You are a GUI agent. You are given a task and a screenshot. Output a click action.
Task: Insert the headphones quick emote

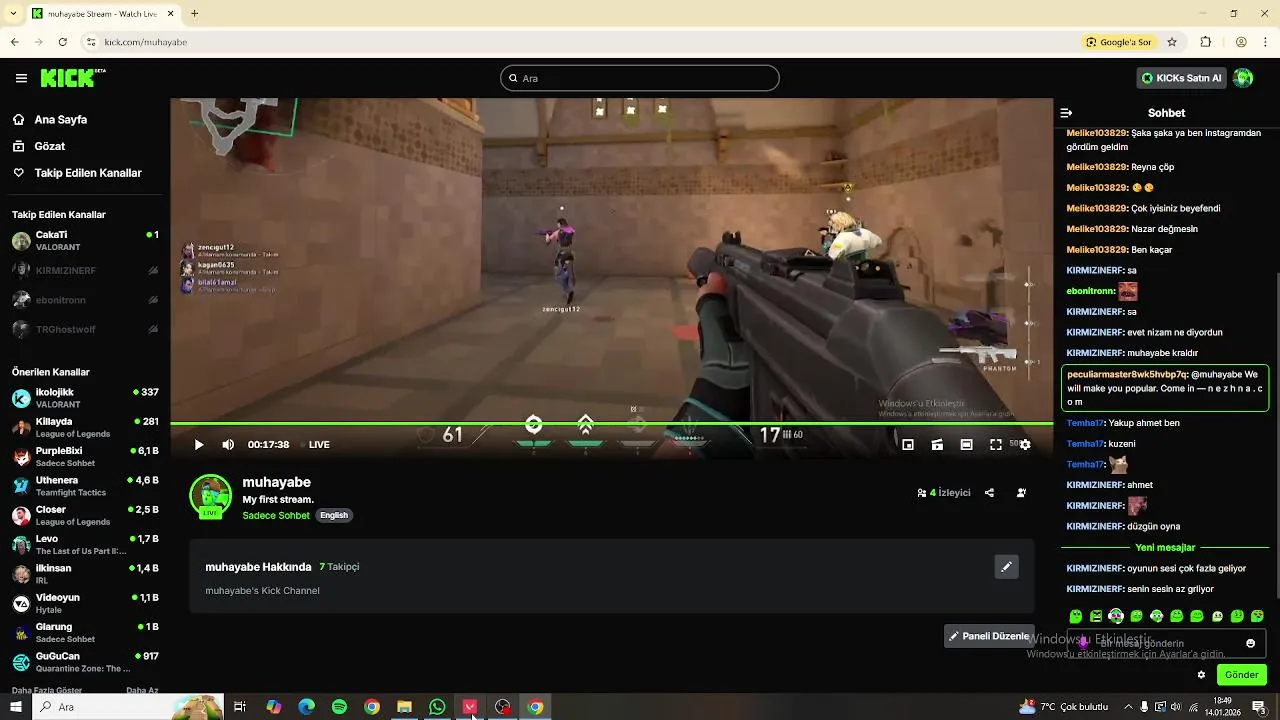(x=1116, y=616)
